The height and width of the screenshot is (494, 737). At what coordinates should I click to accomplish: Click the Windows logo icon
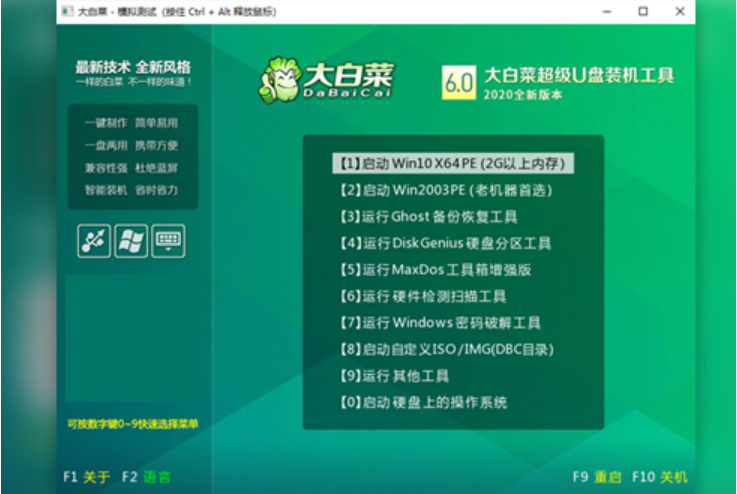pos(131,241)
